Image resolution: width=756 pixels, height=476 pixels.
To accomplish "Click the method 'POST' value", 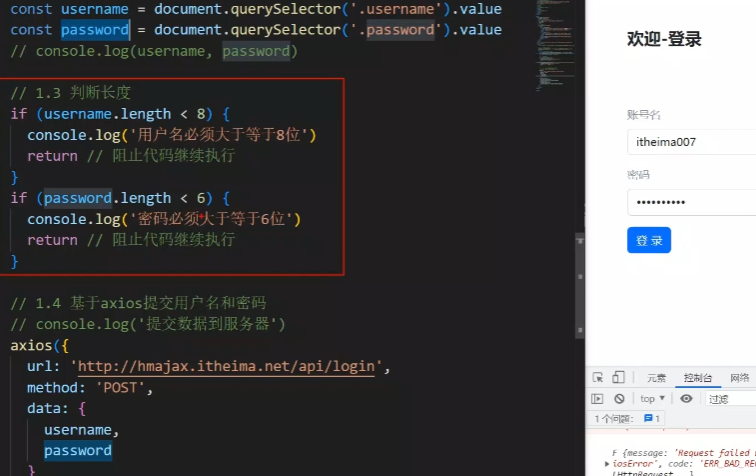I will [121, 387].
